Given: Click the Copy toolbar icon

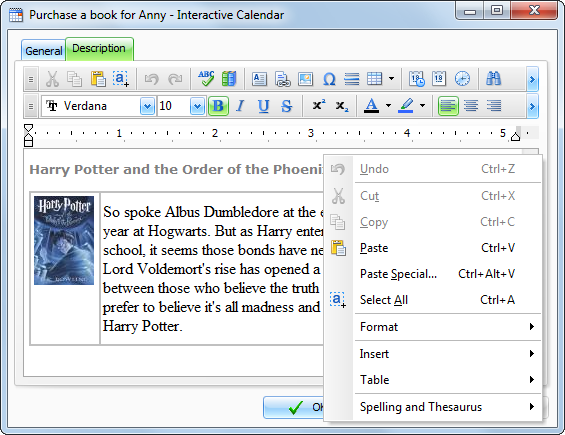Looking at the screenshot, I should (75, 79).
